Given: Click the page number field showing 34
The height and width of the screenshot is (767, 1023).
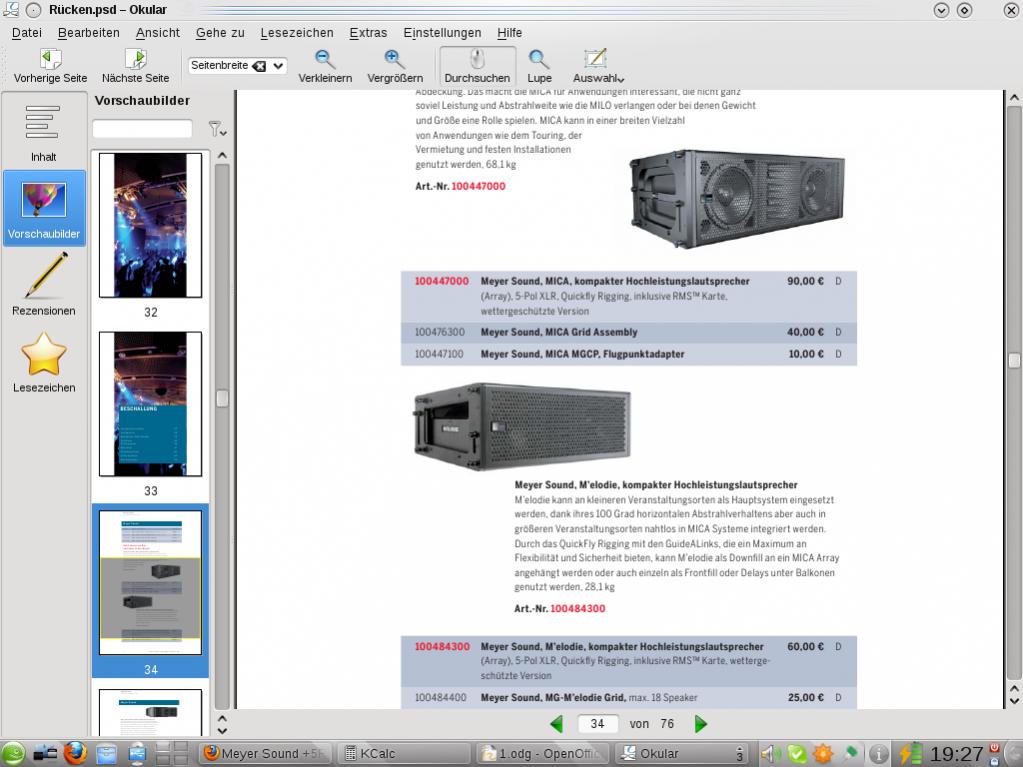Looking at the screenshot, I should [x=598, y=724].
